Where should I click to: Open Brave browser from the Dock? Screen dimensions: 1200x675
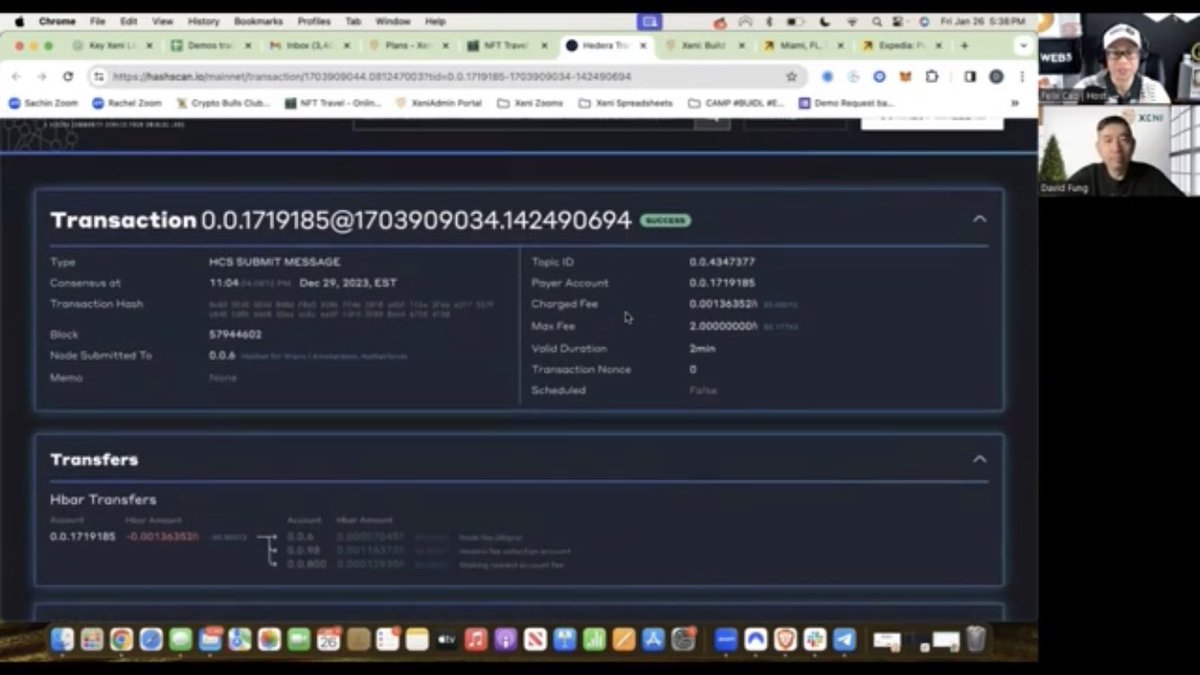pyautogui.click(x=785, y=639)
